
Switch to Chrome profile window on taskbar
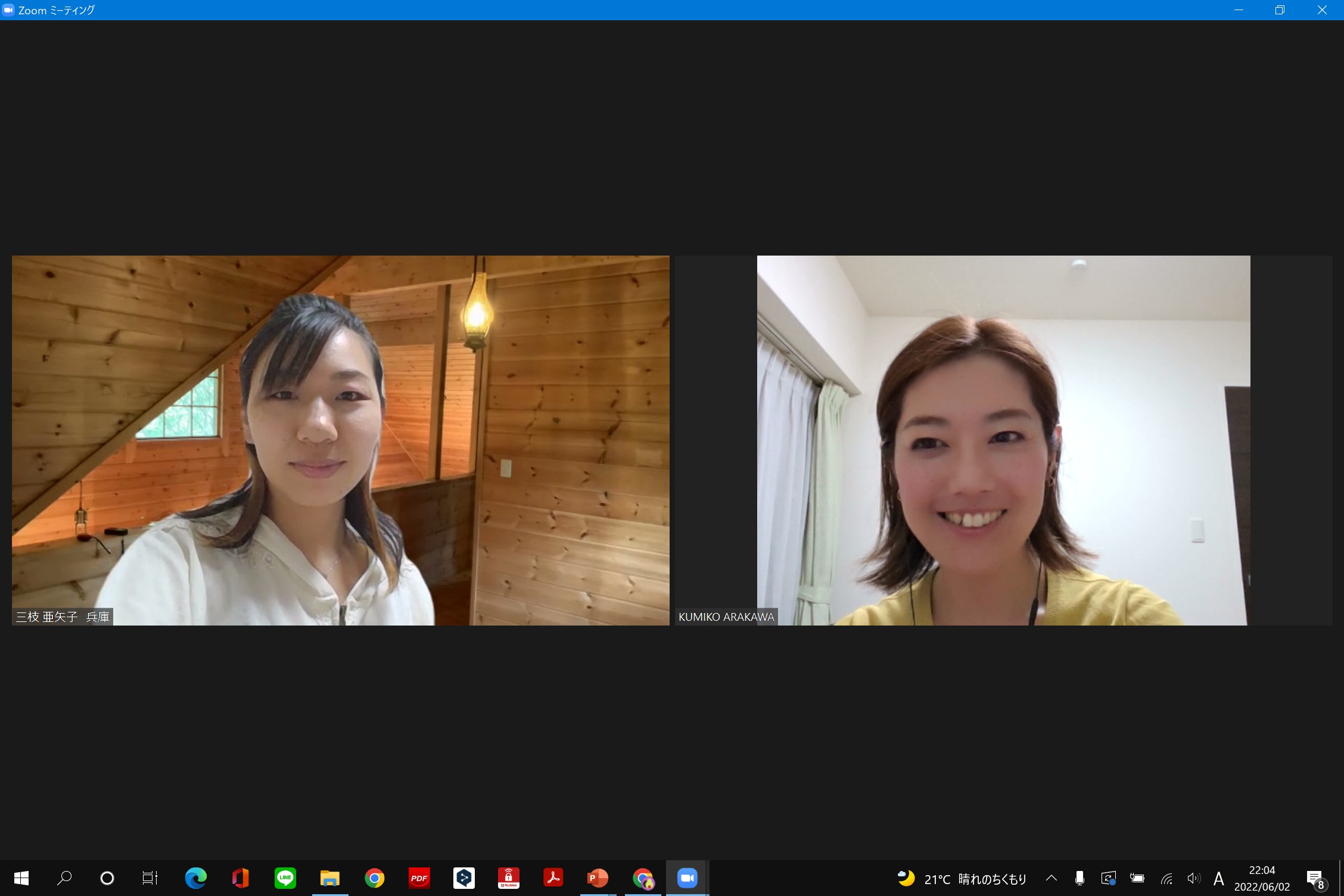coord(642,878)
